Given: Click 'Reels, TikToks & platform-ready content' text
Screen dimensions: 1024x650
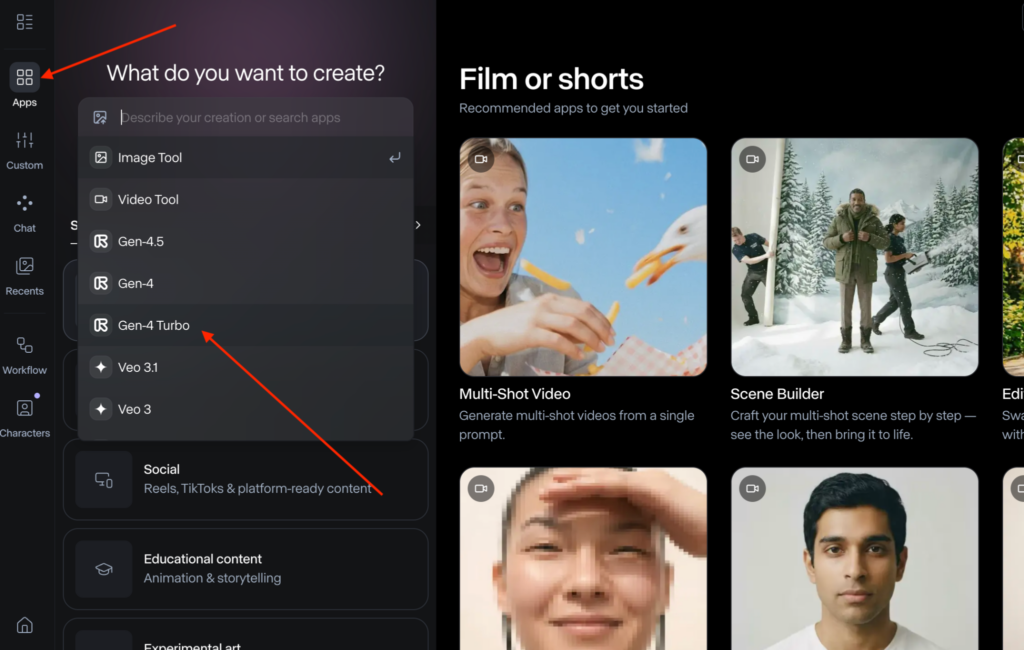Looking at the screenshot, I should (x=257, y=489).
